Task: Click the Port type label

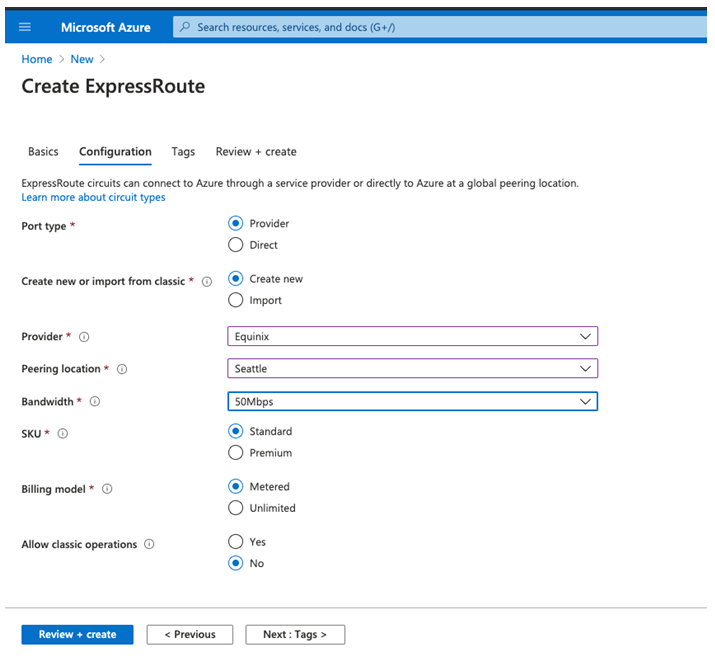Action: pos(44,226)
